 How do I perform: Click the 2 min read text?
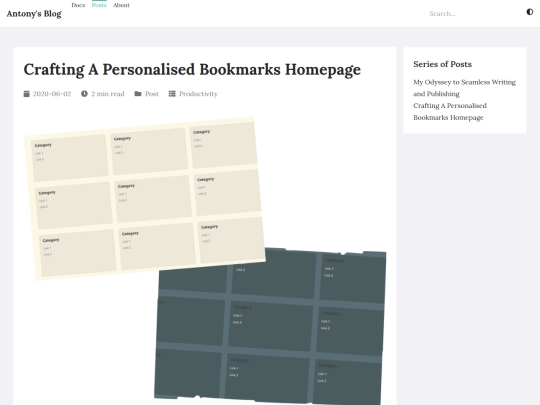pos(108,94)
